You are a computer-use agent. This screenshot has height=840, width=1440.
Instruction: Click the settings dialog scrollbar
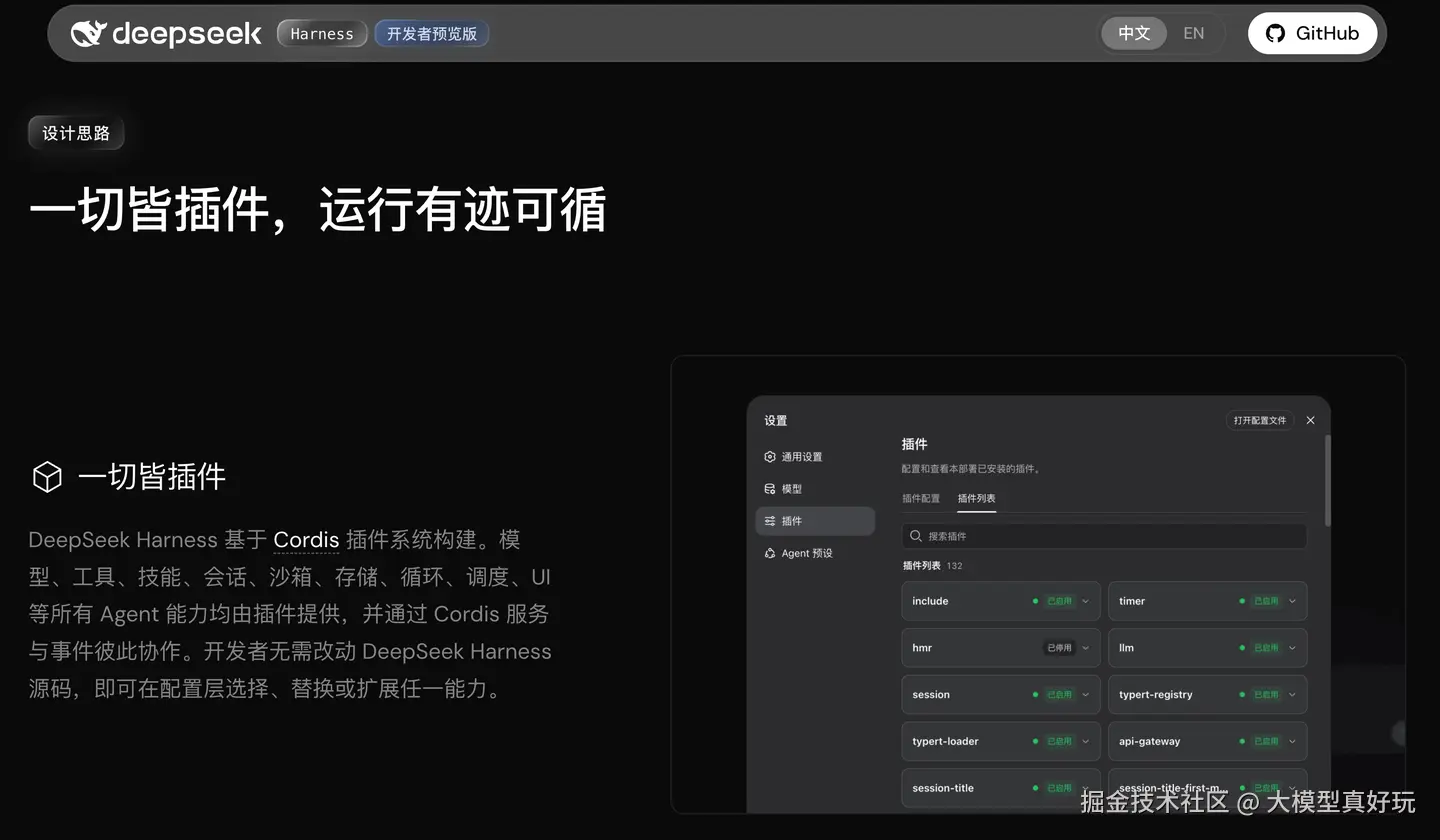pyautogui.click(x=1328, y=480)
